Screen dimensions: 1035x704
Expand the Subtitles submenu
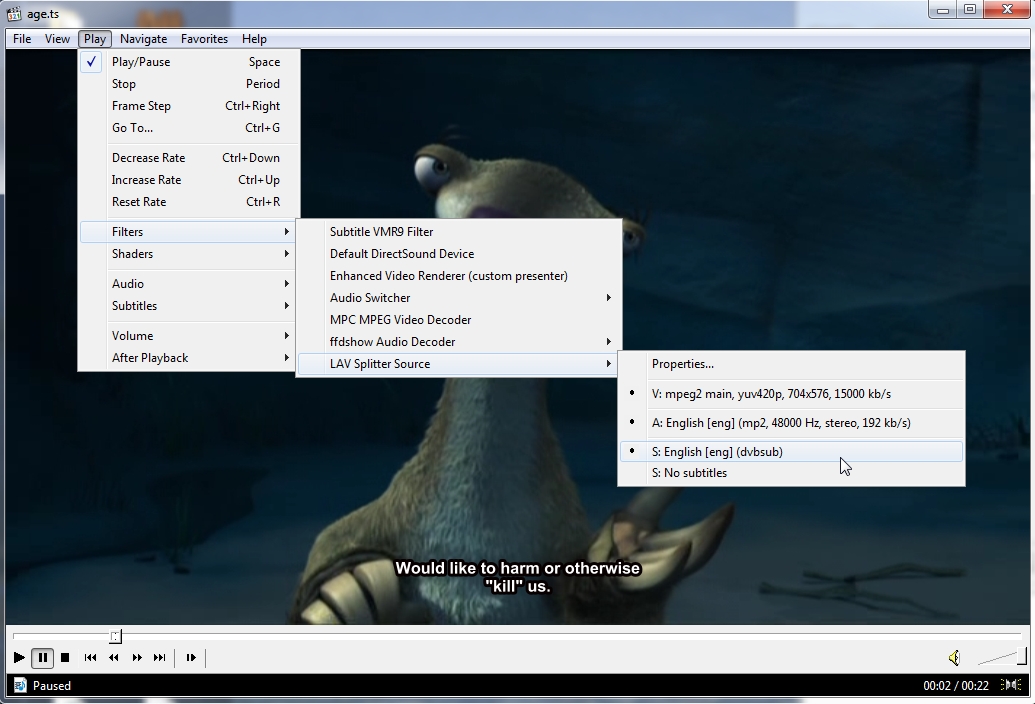(x=189, y=306)
